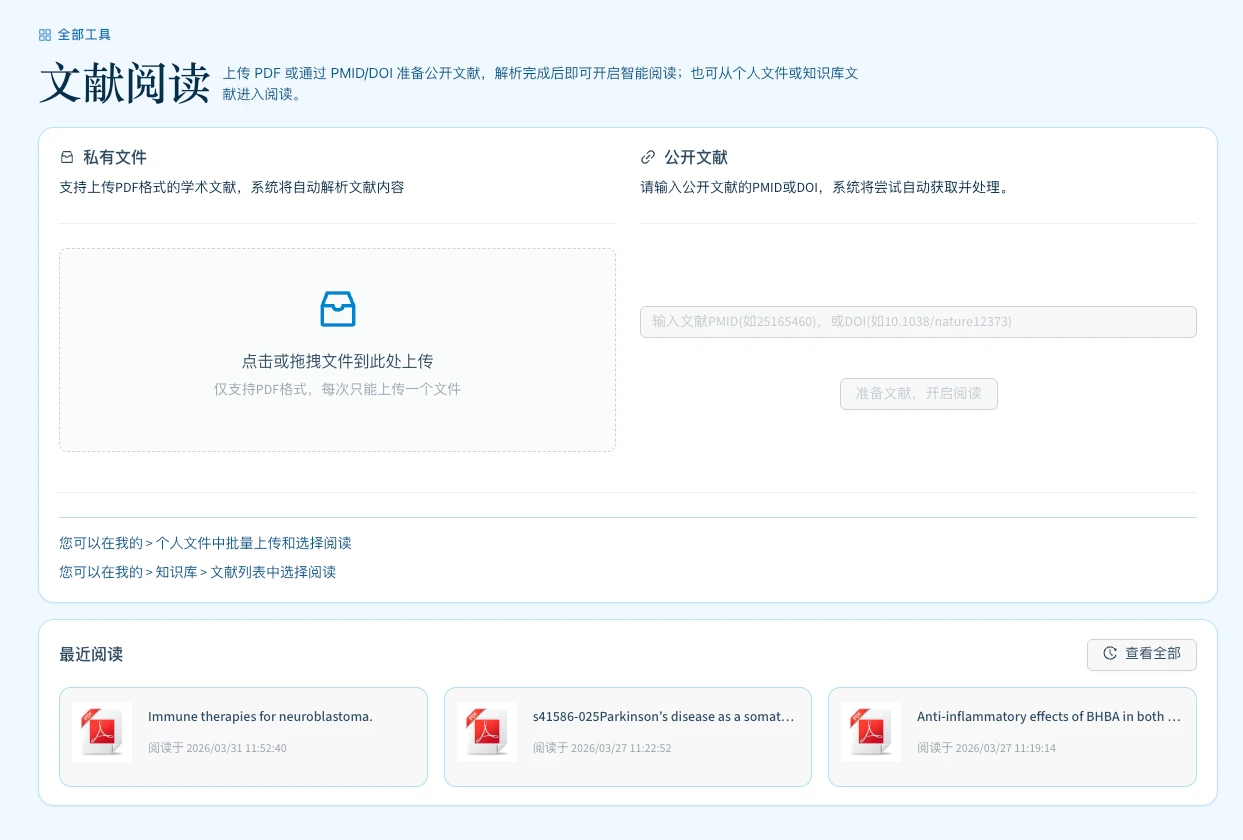Click PDF icon of Anti-inflammatory BHBA paper

(x=871, y=733)
